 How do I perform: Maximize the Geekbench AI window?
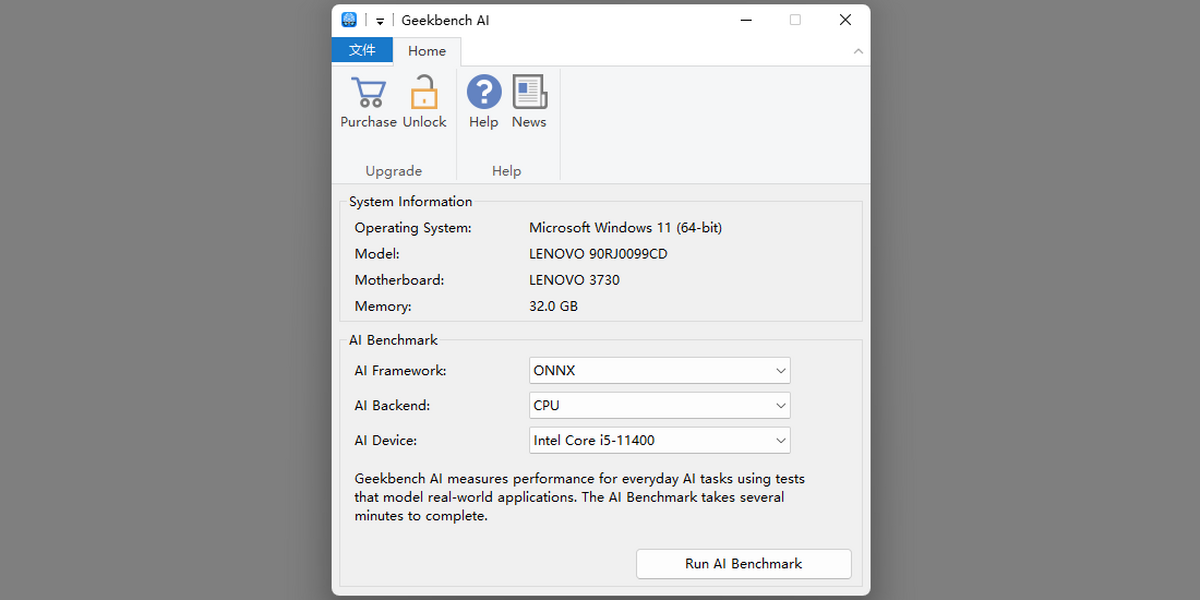pos(795,20)
